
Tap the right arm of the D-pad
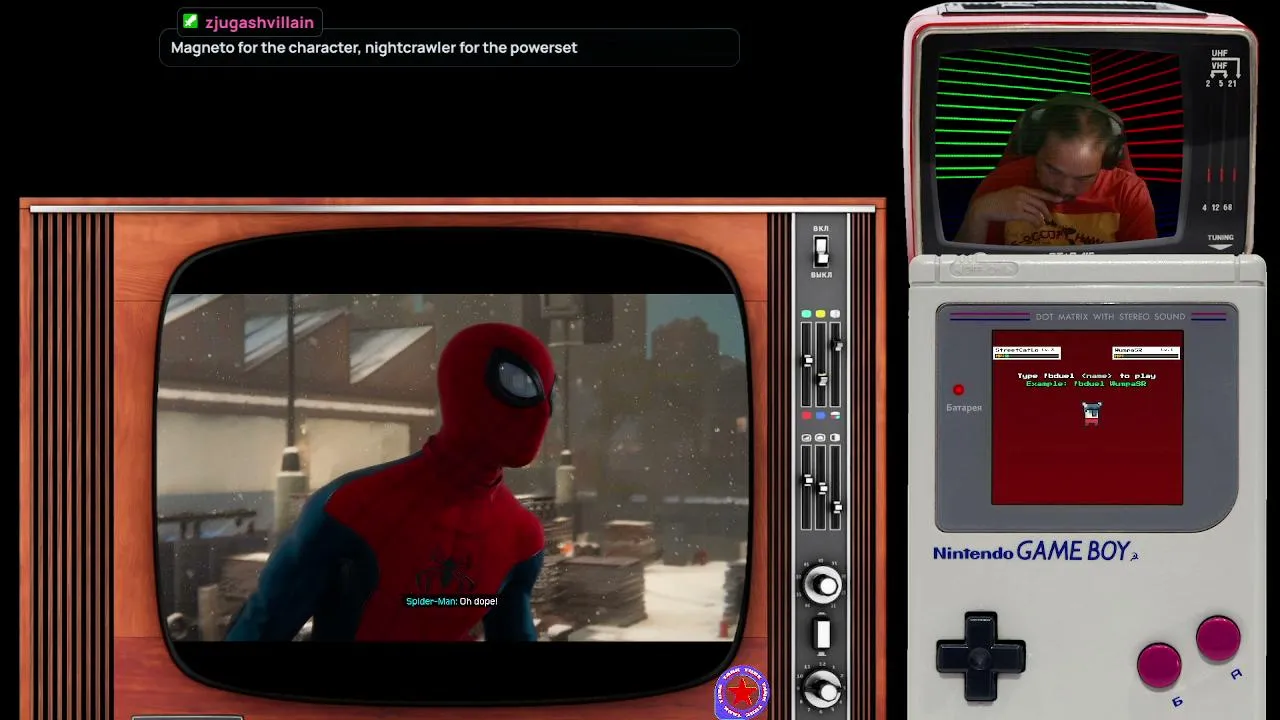[1010, 658]
